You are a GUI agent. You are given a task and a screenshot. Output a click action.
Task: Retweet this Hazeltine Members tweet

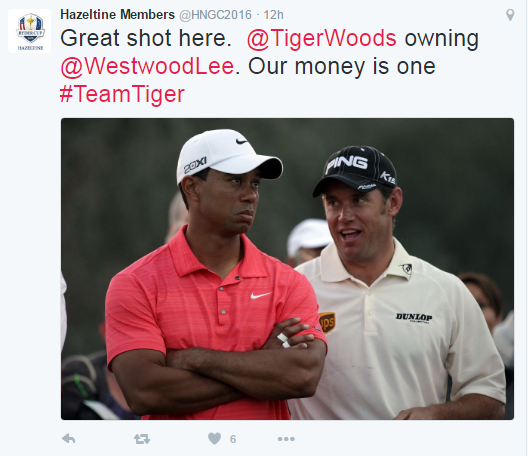142,439
